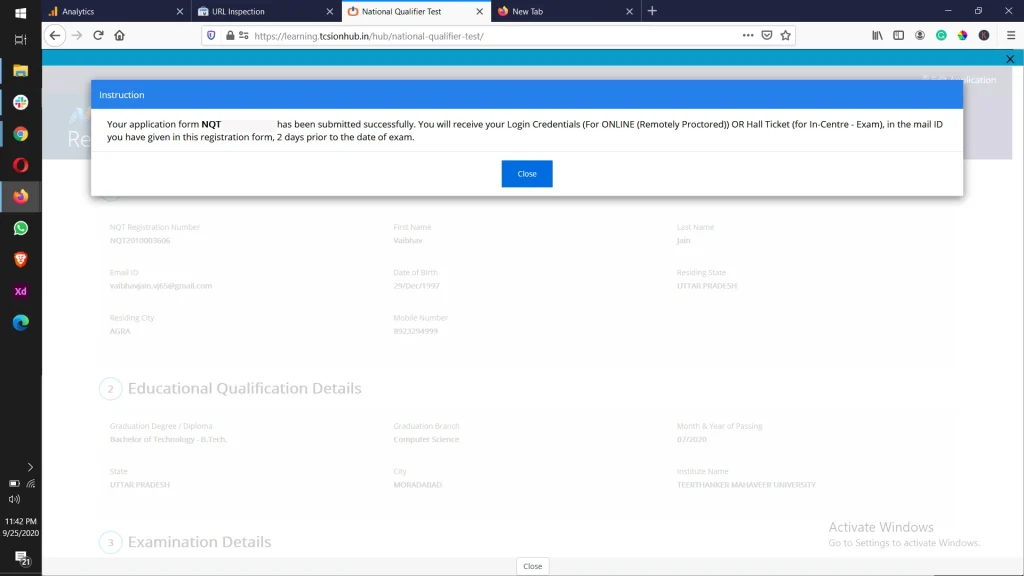Show hidden system tray icons
This screenshot has width=1024, height=576.
click(30, 467)
